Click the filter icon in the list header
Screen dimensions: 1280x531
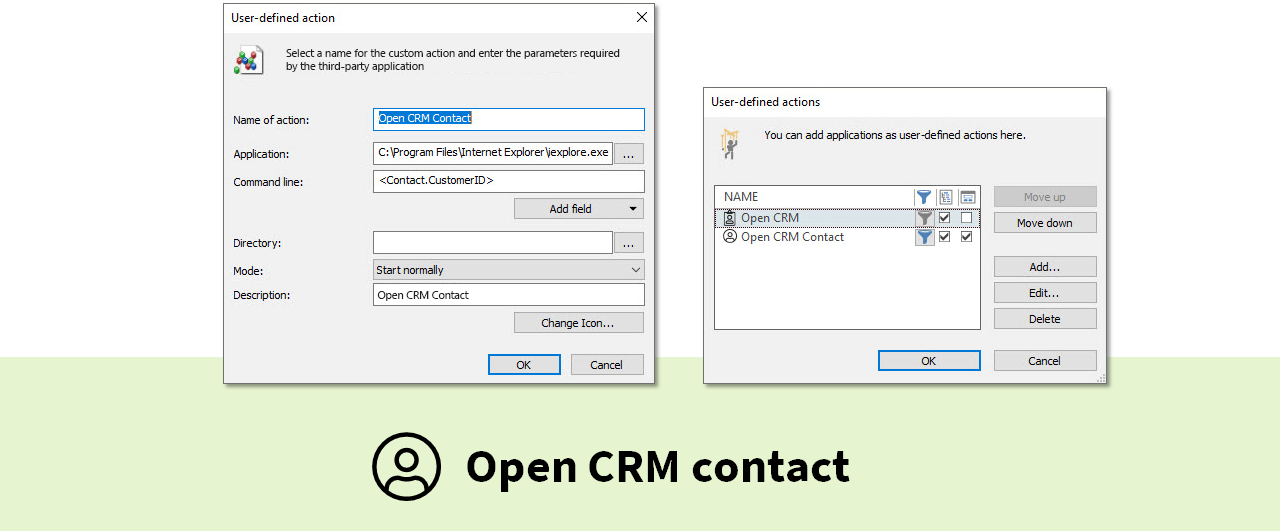coord(924,197)
